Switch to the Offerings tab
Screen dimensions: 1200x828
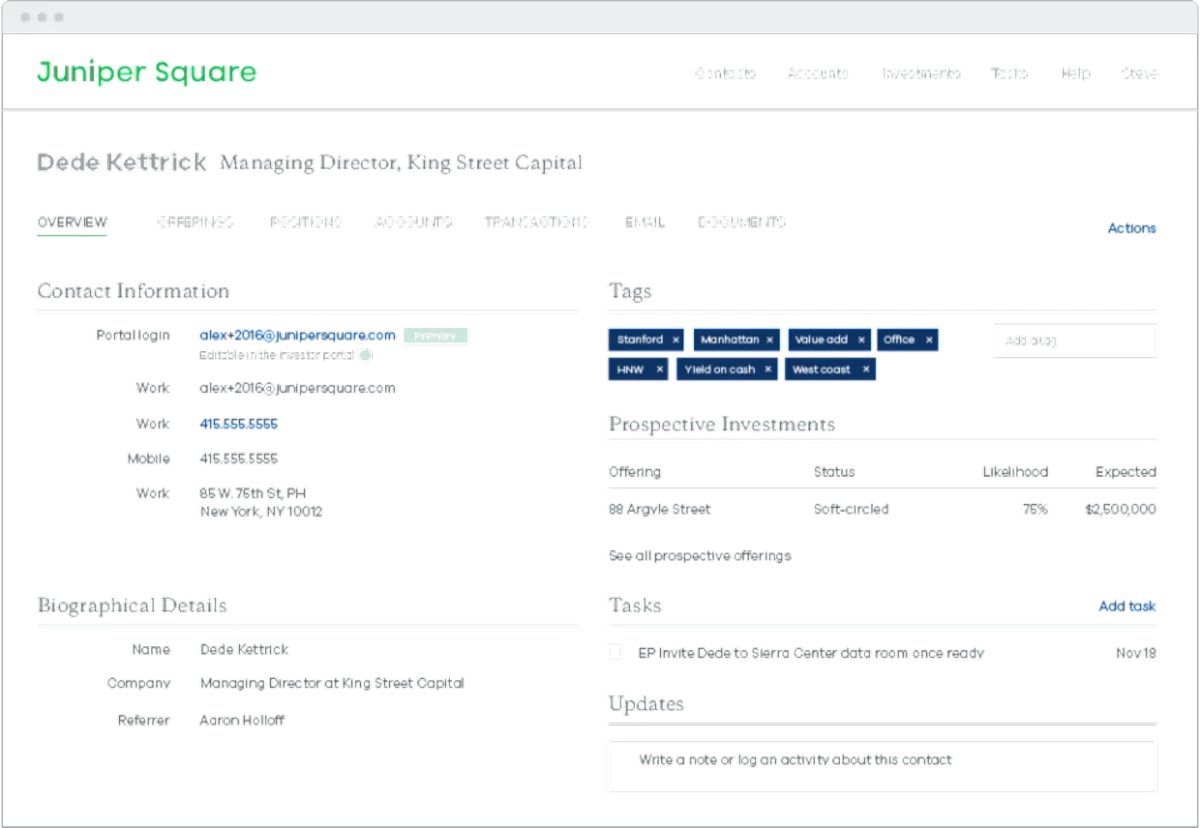coord(195,222)
